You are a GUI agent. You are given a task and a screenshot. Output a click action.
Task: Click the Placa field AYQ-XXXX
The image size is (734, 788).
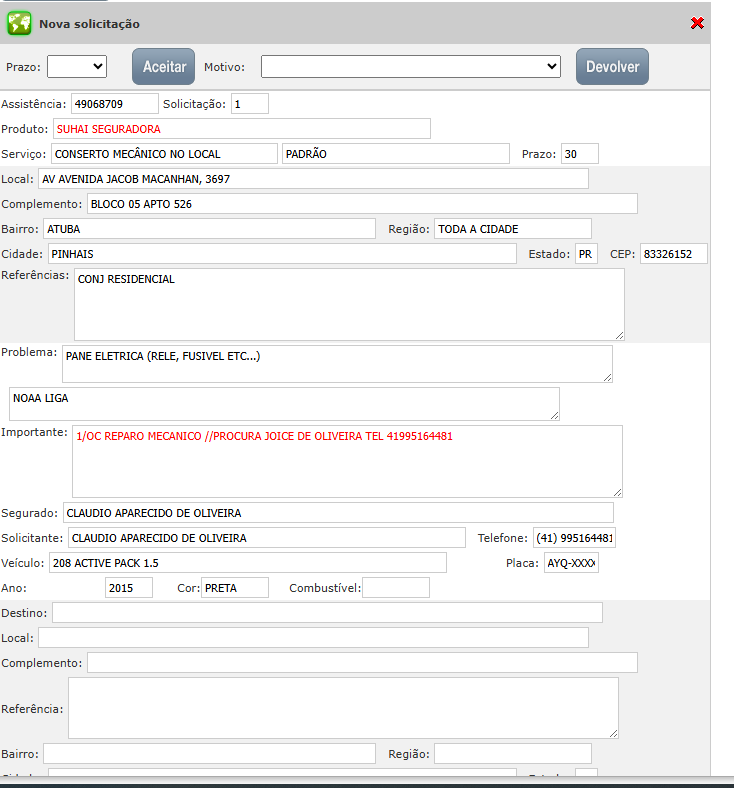point(571,563)
